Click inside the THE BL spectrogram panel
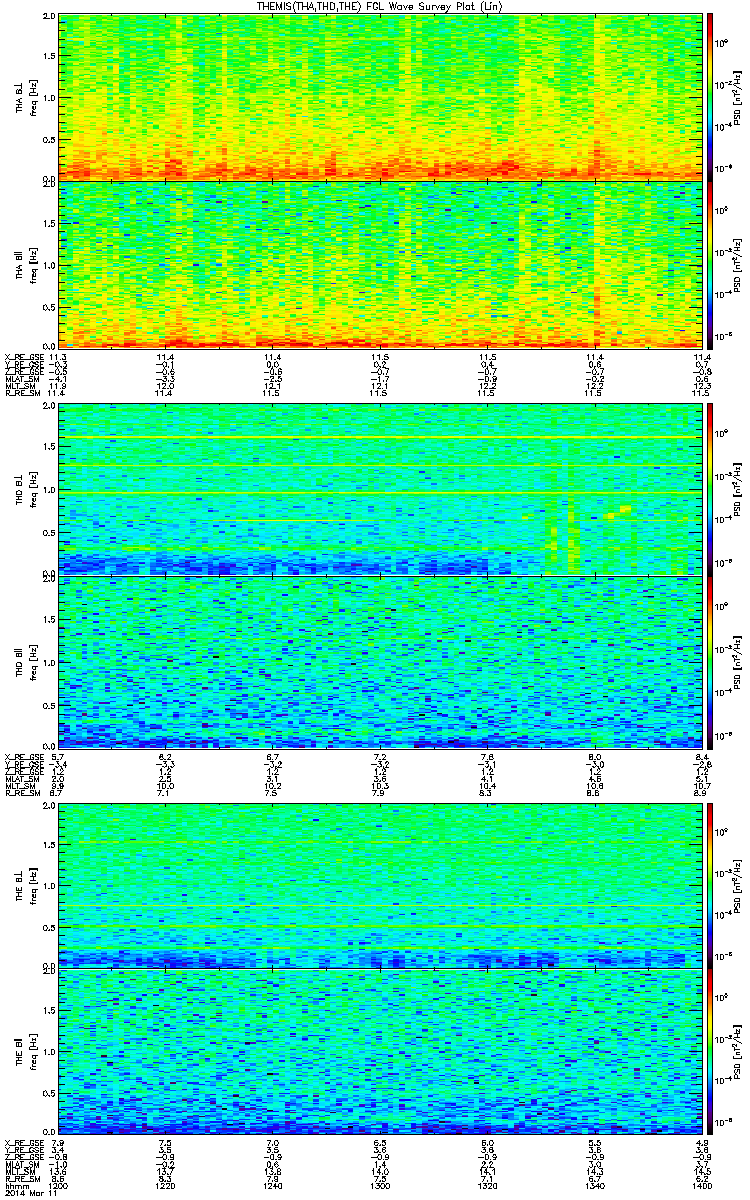This screenshot has height=1200, width=750. coord(379,885)
